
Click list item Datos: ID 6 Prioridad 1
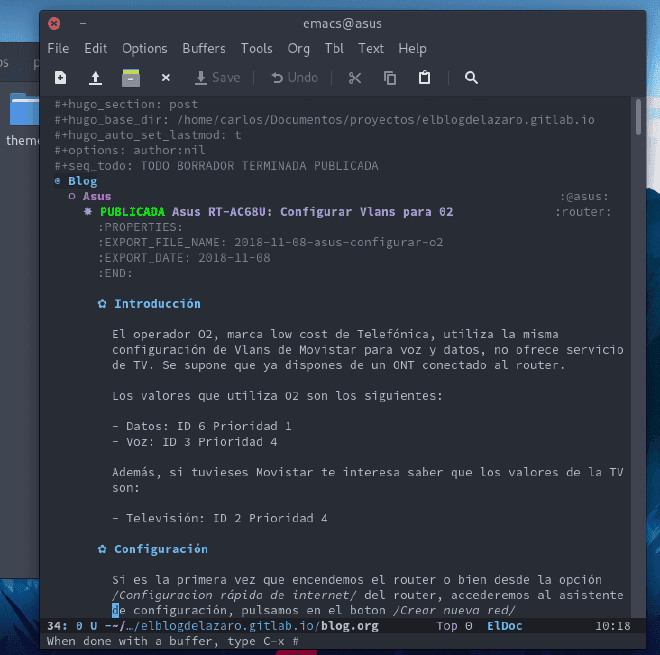[202, 426]
